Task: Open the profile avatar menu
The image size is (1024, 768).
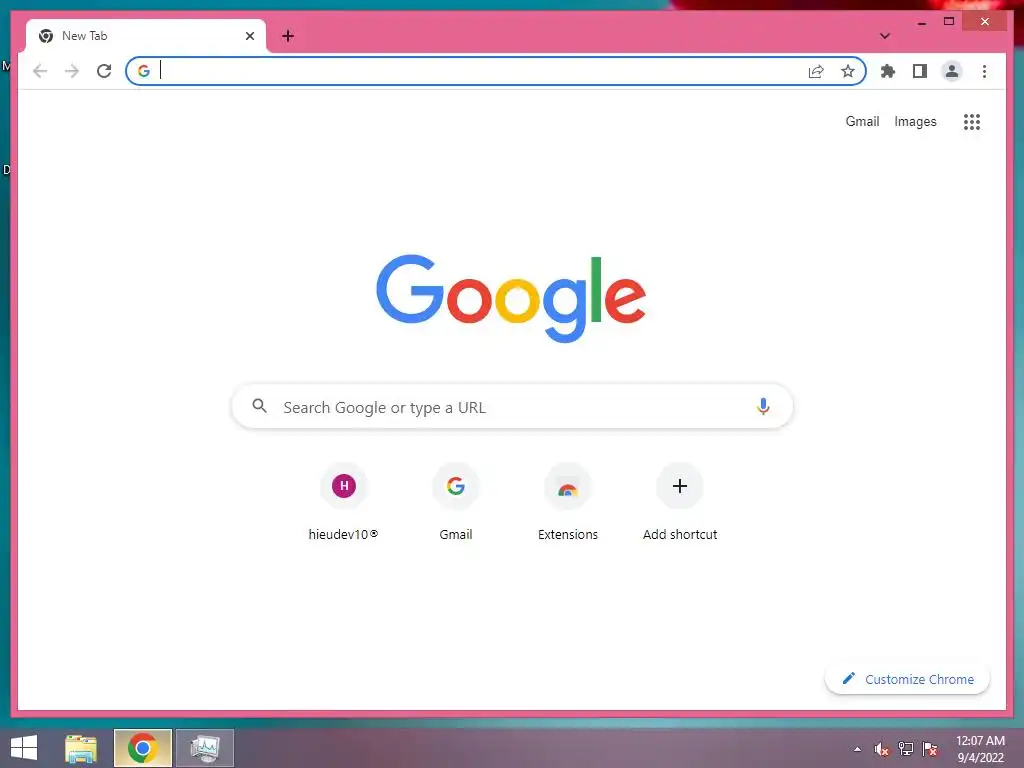Action: [952, 71]
